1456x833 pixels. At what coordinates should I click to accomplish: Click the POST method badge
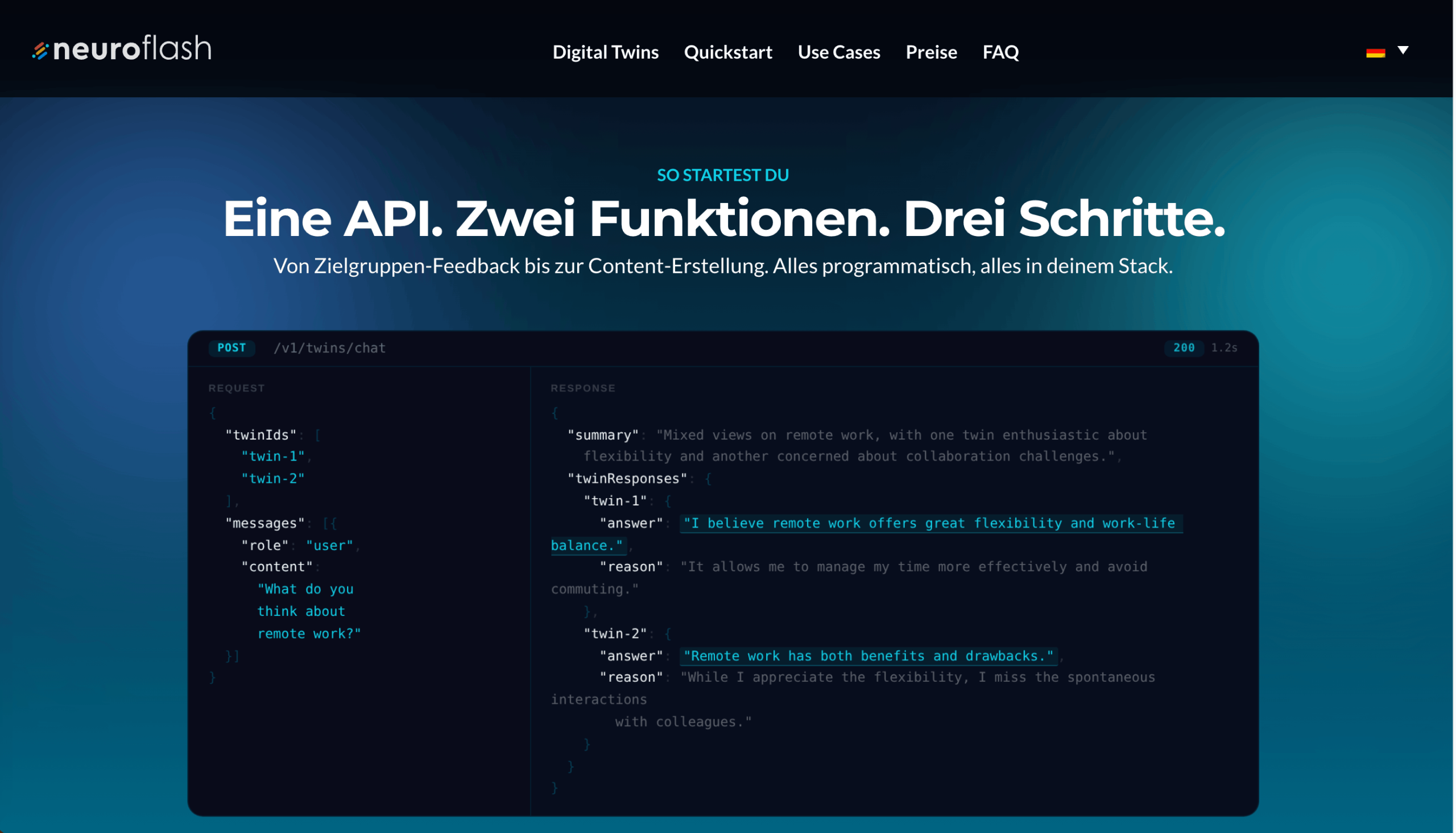231,347
